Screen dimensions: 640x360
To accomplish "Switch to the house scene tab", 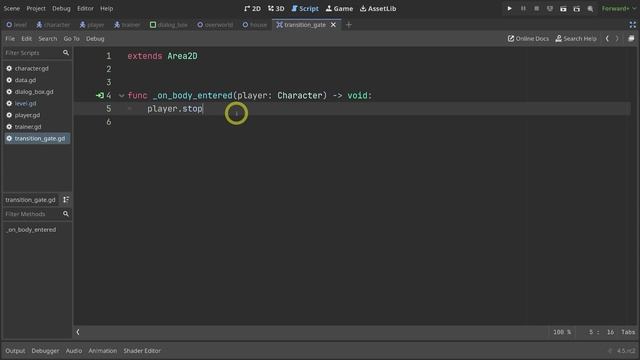I will pyautogui.click(x=255, y=24).
